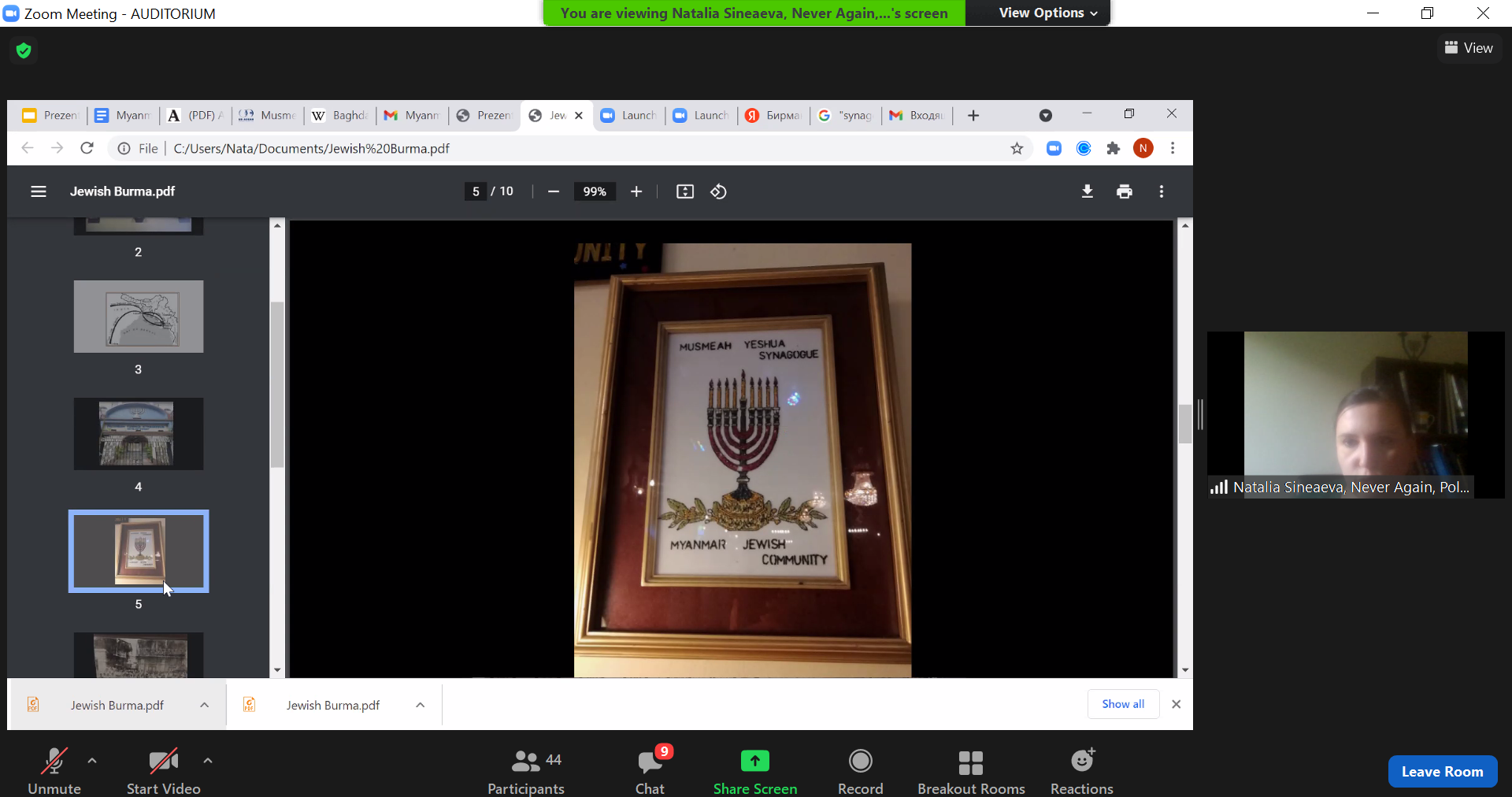1512x797 pixels.
Task: Click the green encryption shield icon
Action: [24, 50]
